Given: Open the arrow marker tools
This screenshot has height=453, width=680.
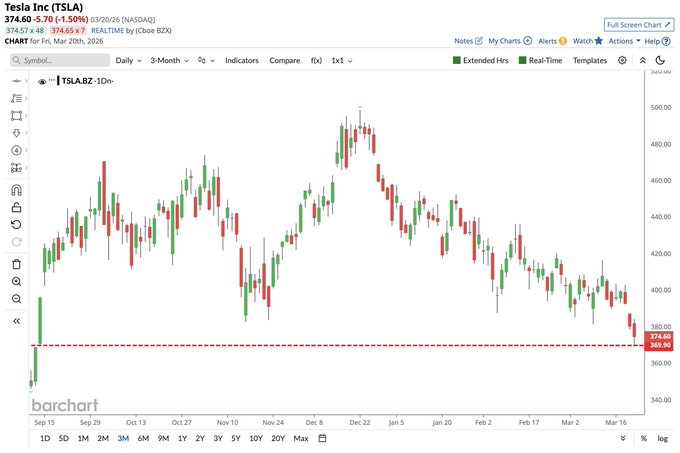Looking at the screenshot, I should pyautogui.click(x=16, y=133).
